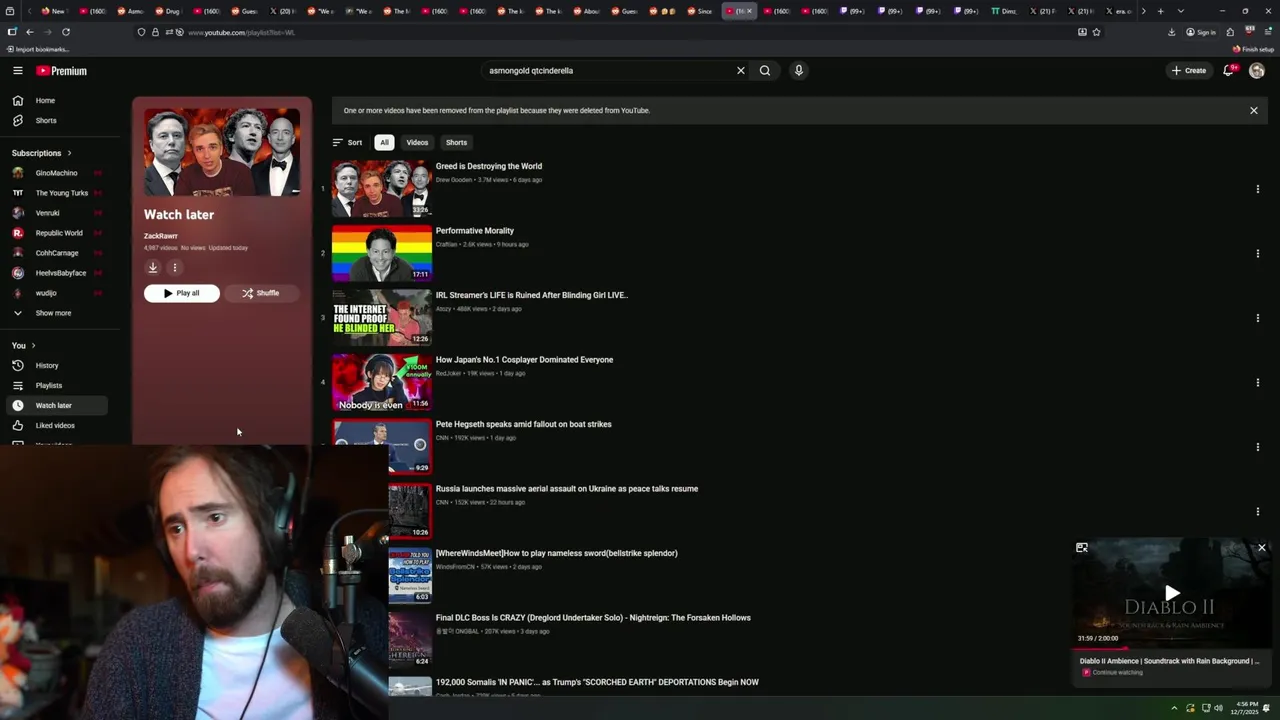
Task: Open Performative Morality video thumbnail
Action: tap(382, 253)
